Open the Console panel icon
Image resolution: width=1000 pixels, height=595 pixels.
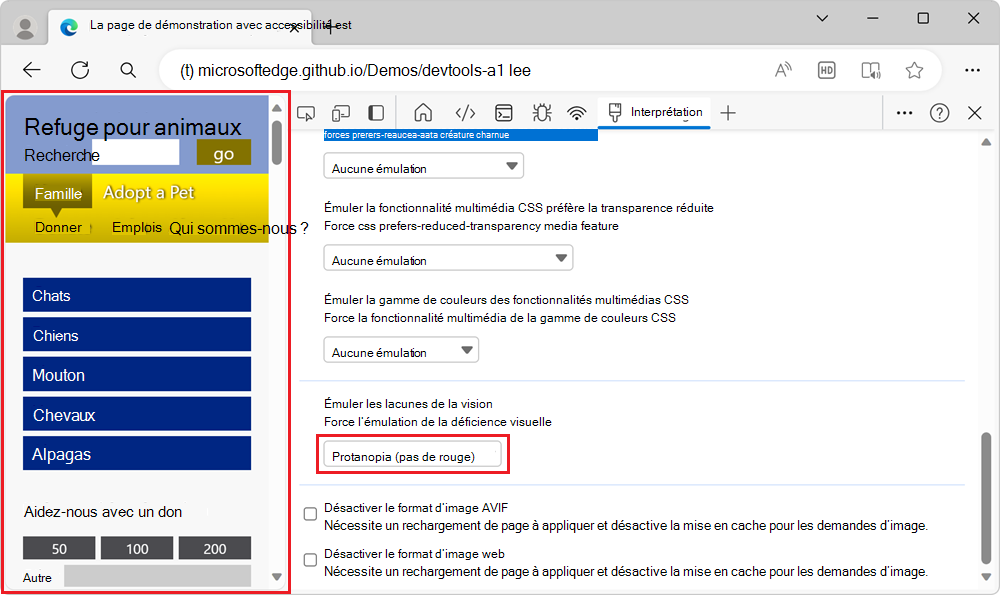pyautogui.click(x=504, y=113)
